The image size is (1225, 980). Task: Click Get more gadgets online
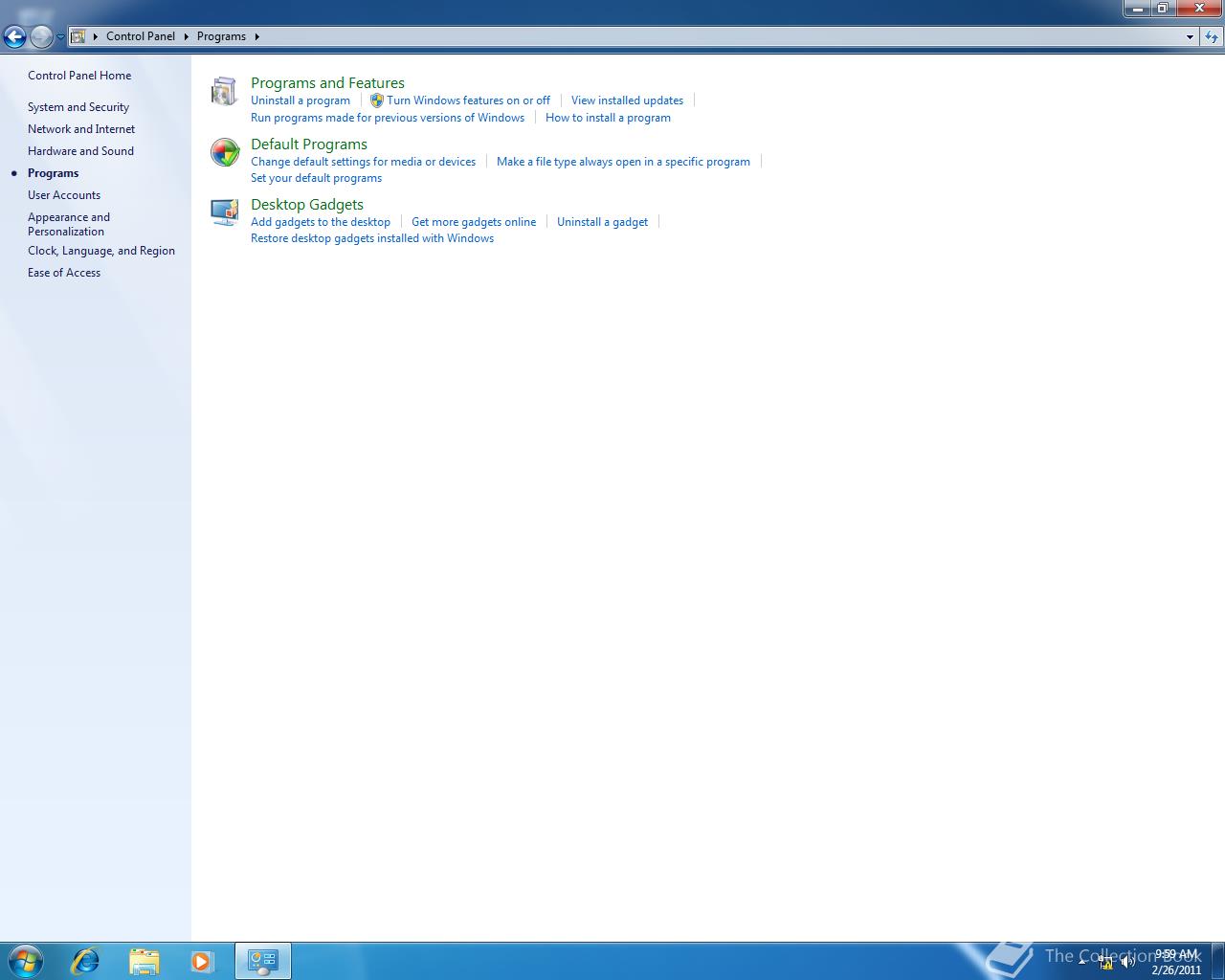474,221
